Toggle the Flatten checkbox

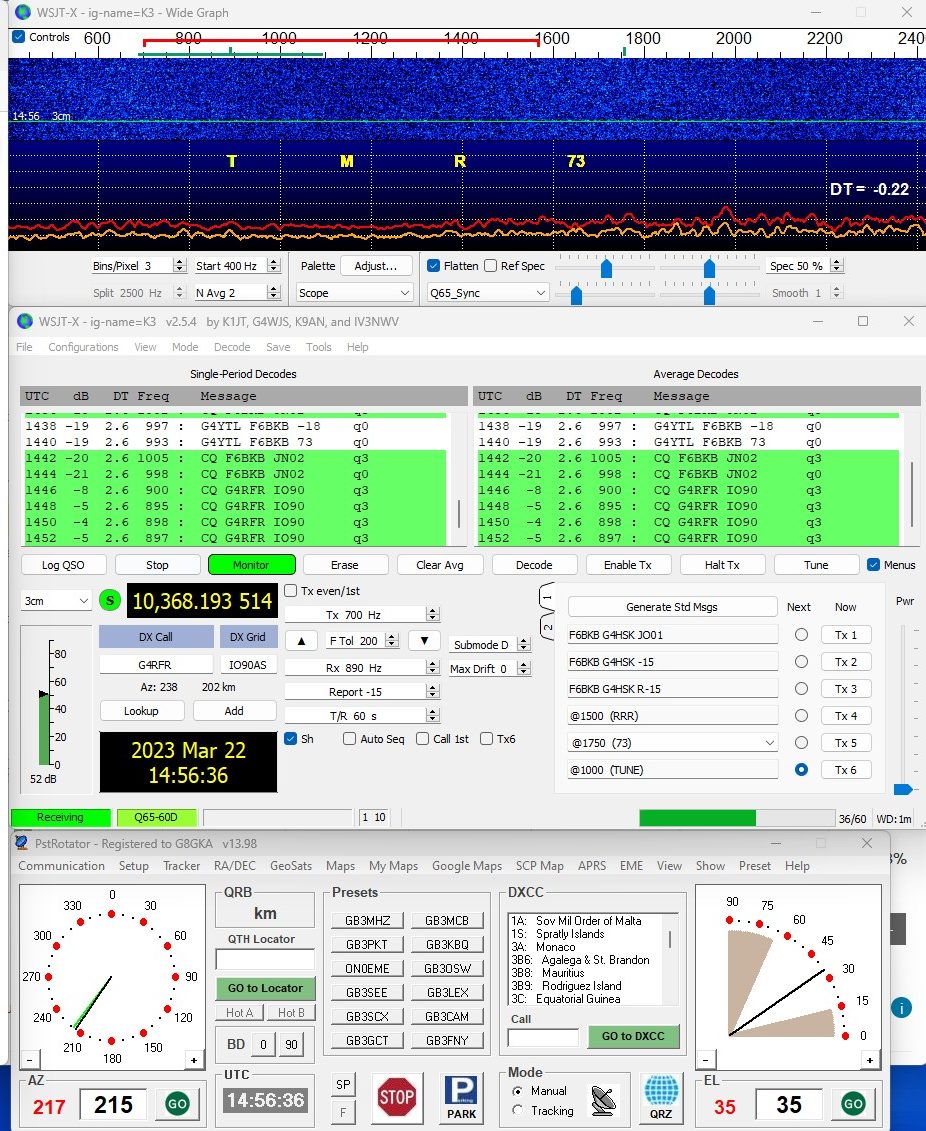(x=433, y=266)
